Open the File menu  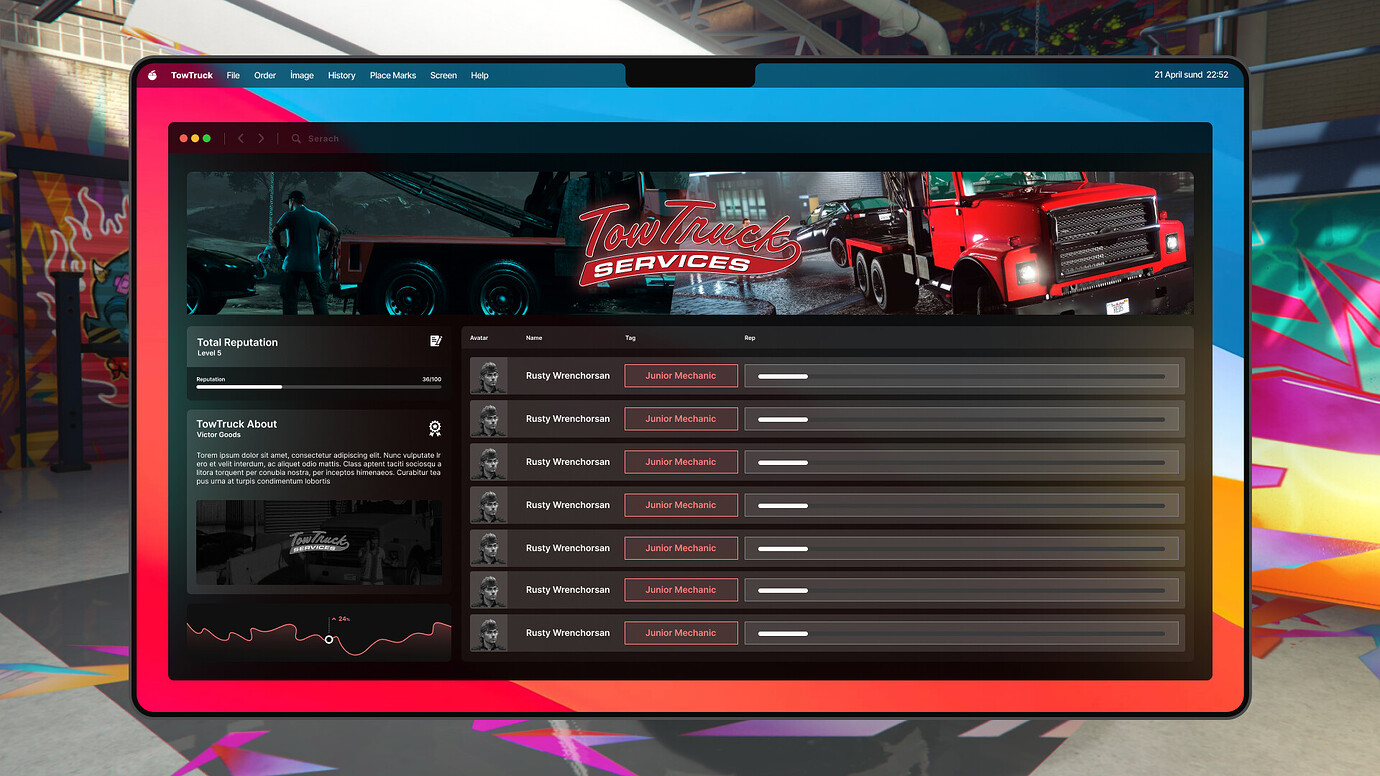tap(233, 75)
